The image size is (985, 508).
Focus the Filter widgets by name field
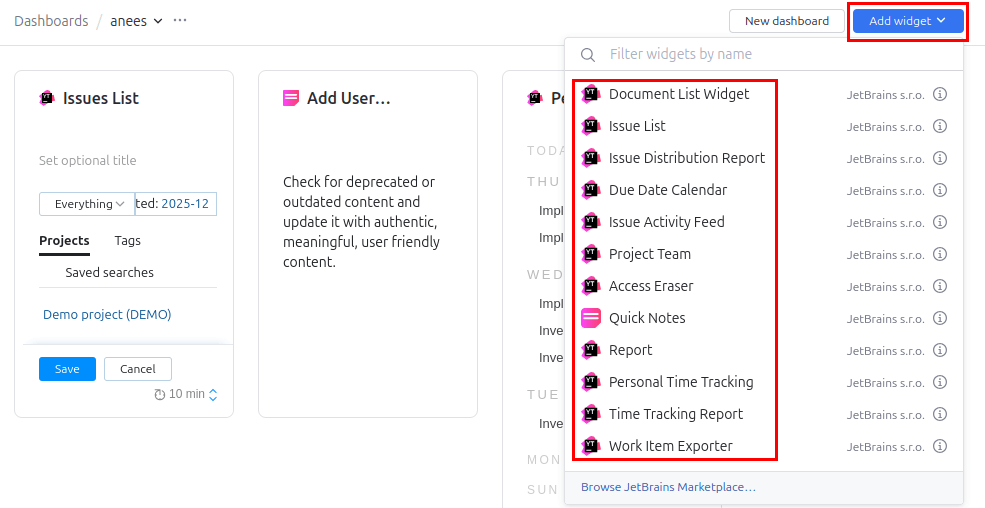point(770,54)
